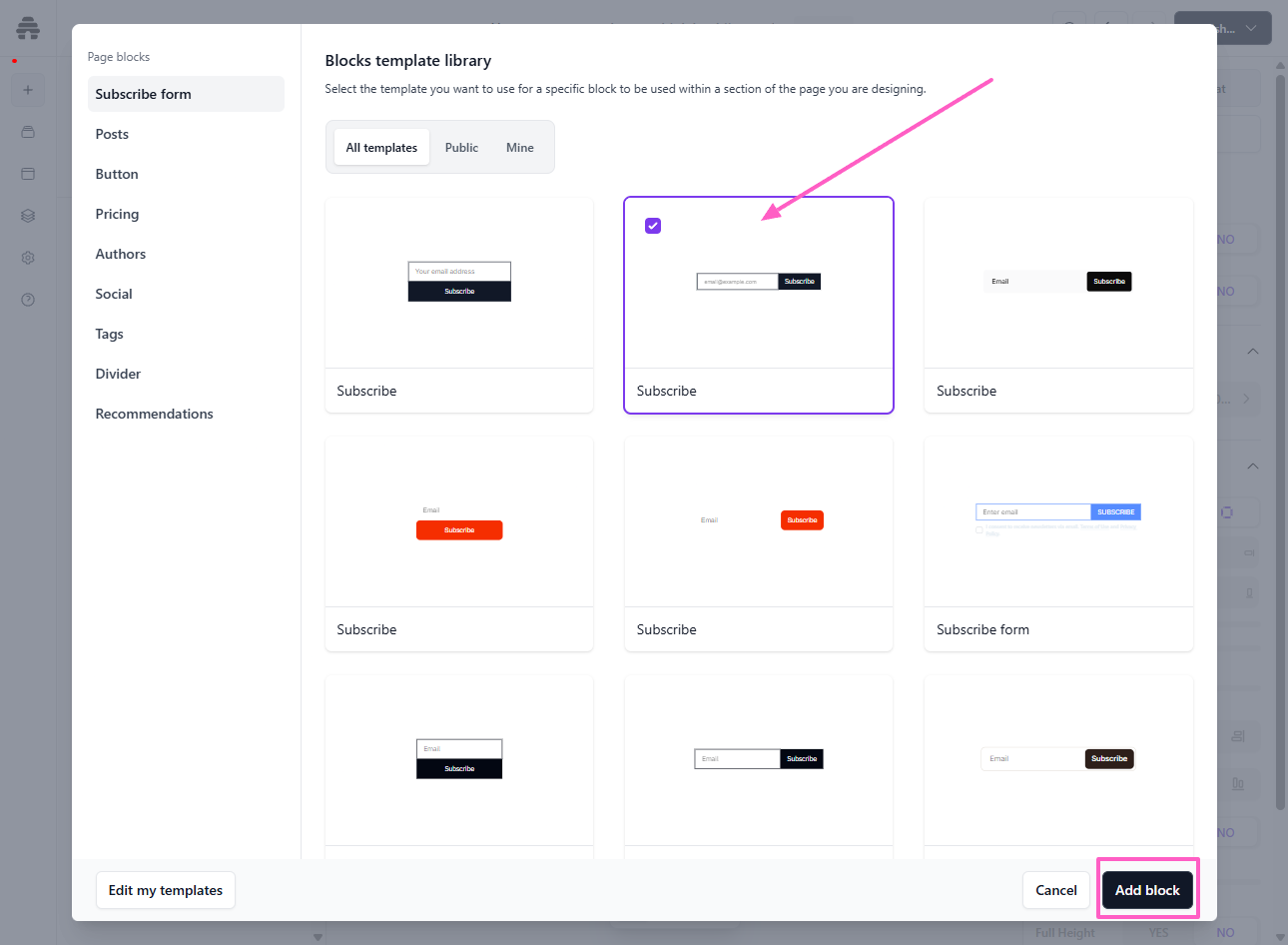The image size is (1288, 945).
Task: Click the window layout icon in sidebar
Action: (x=28, y=174)
